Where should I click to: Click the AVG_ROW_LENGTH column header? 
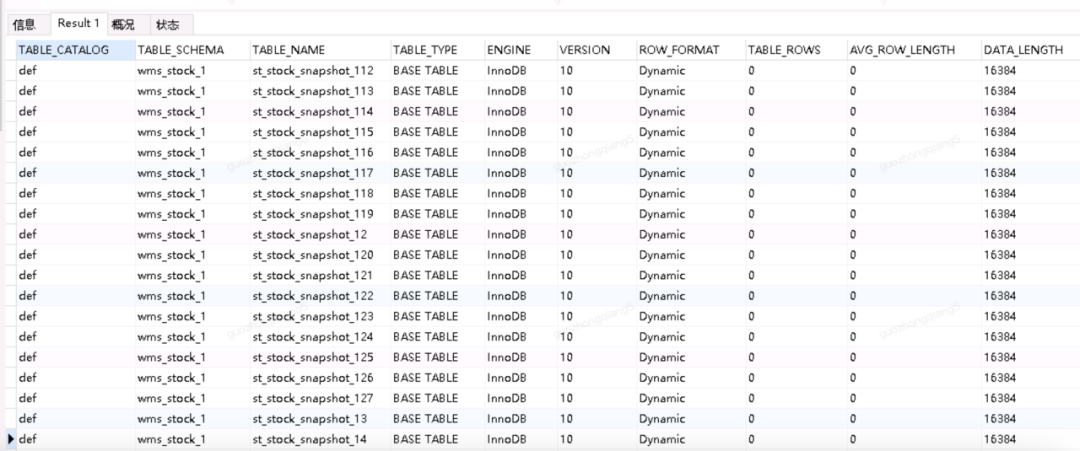(x=914, y=50)
